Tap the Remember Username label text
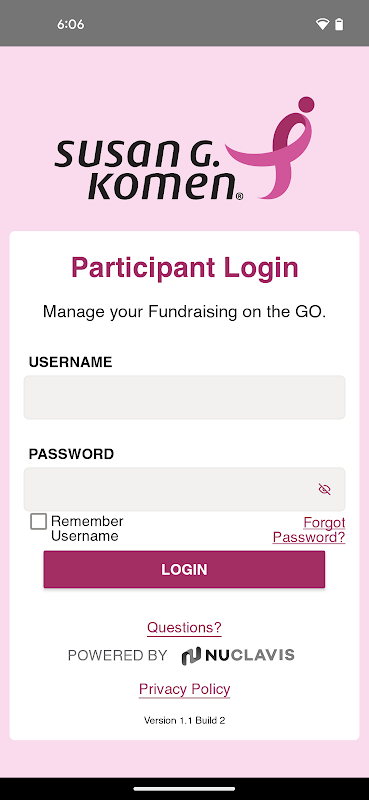The height and width of the screenshot is (800, 369). click(x=87, y=529)
